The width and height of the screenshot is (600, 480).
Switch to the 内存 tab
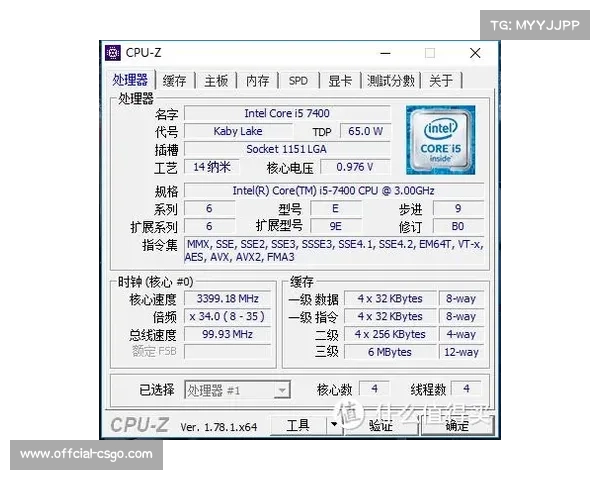(x=258, y=81)
